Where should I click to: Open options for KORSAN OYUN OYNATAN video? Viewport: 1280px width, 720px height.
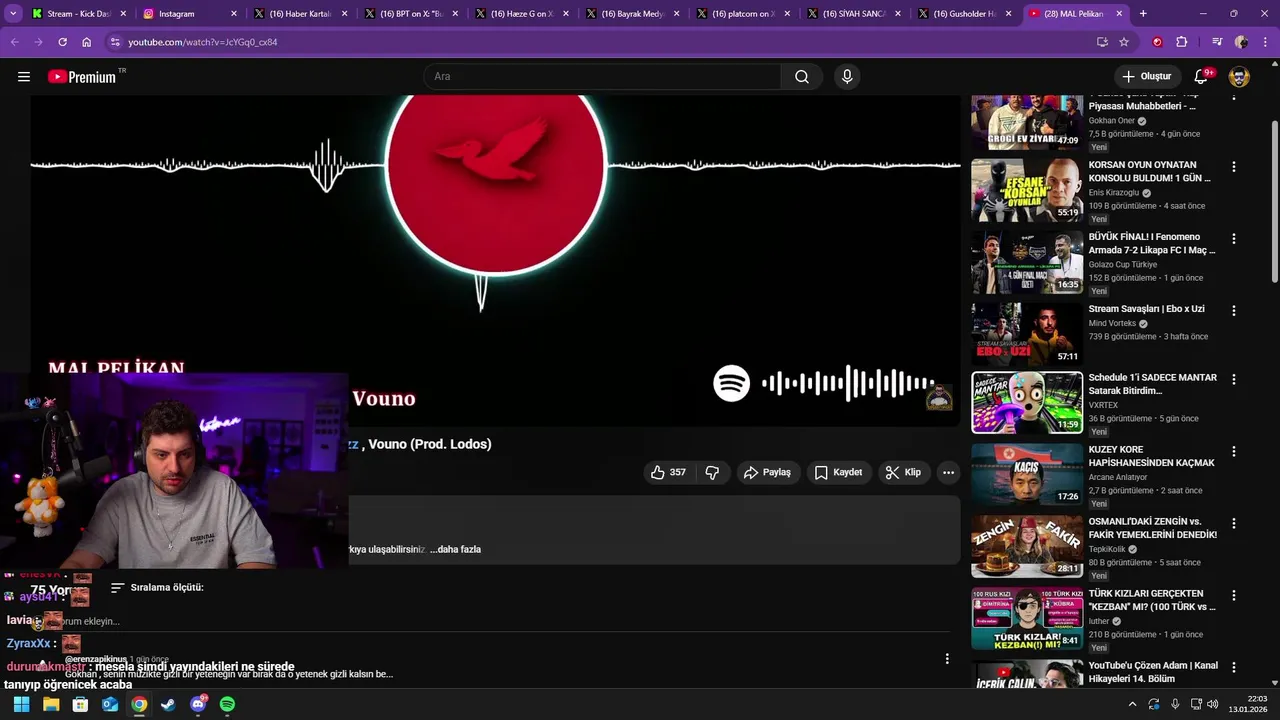(x=1233, y=167)
